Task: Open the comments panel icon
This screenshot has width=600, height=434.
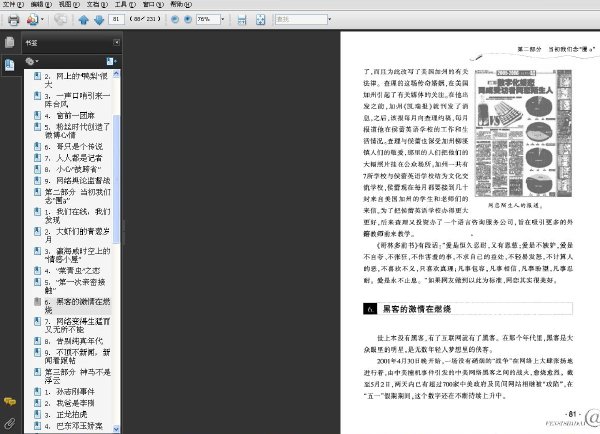Action: tap(10, 401)
